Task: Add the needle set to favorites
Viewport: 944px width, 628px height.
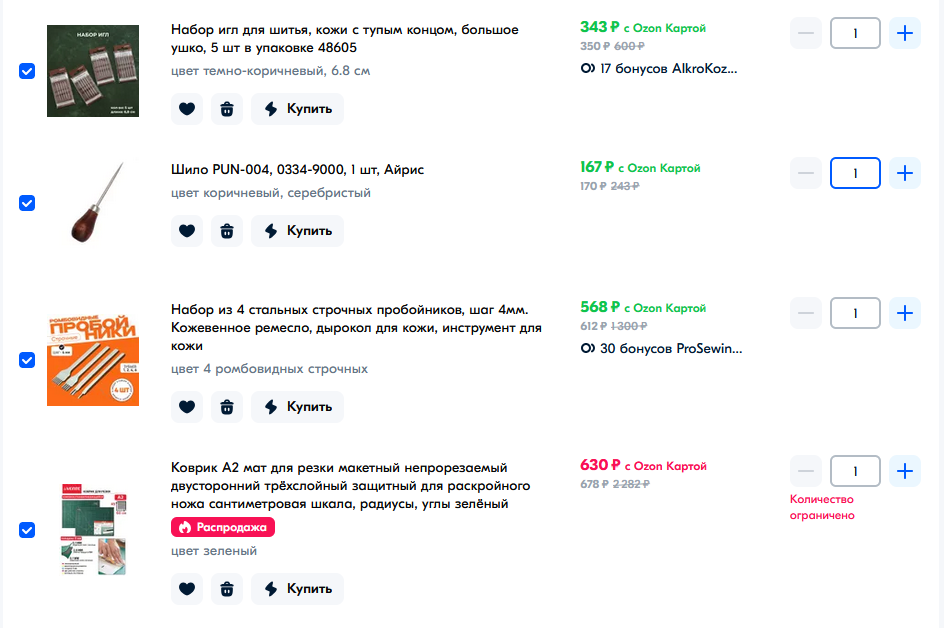Action: pos(187,109)
